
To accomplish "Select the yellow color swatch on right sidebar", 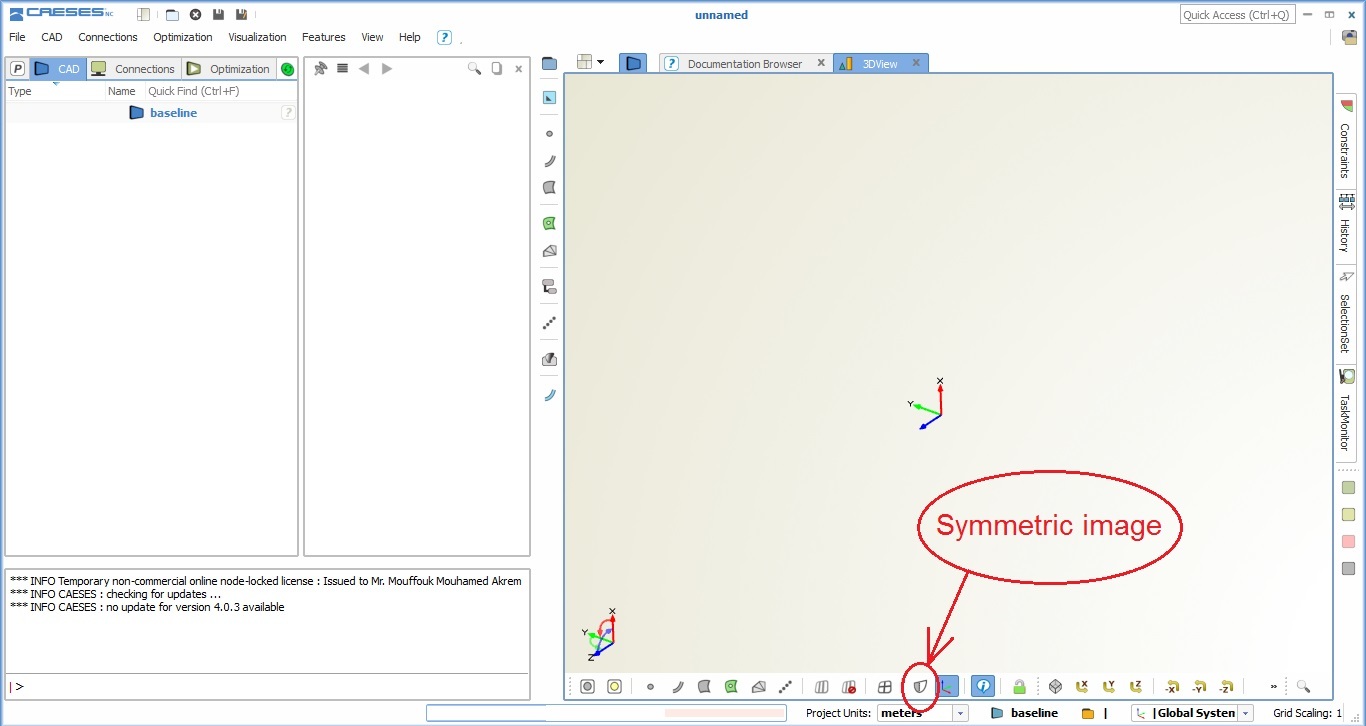I will pyautogui.click(x=1348, y=515).
